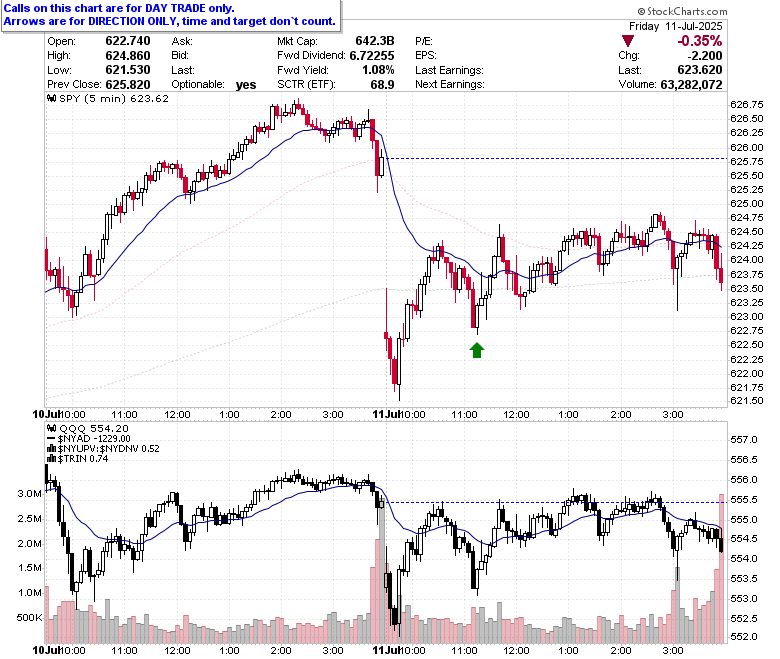Click the SPY candlestick symbol icon
The height and width of the screenshot is (659, 780).
51,98
